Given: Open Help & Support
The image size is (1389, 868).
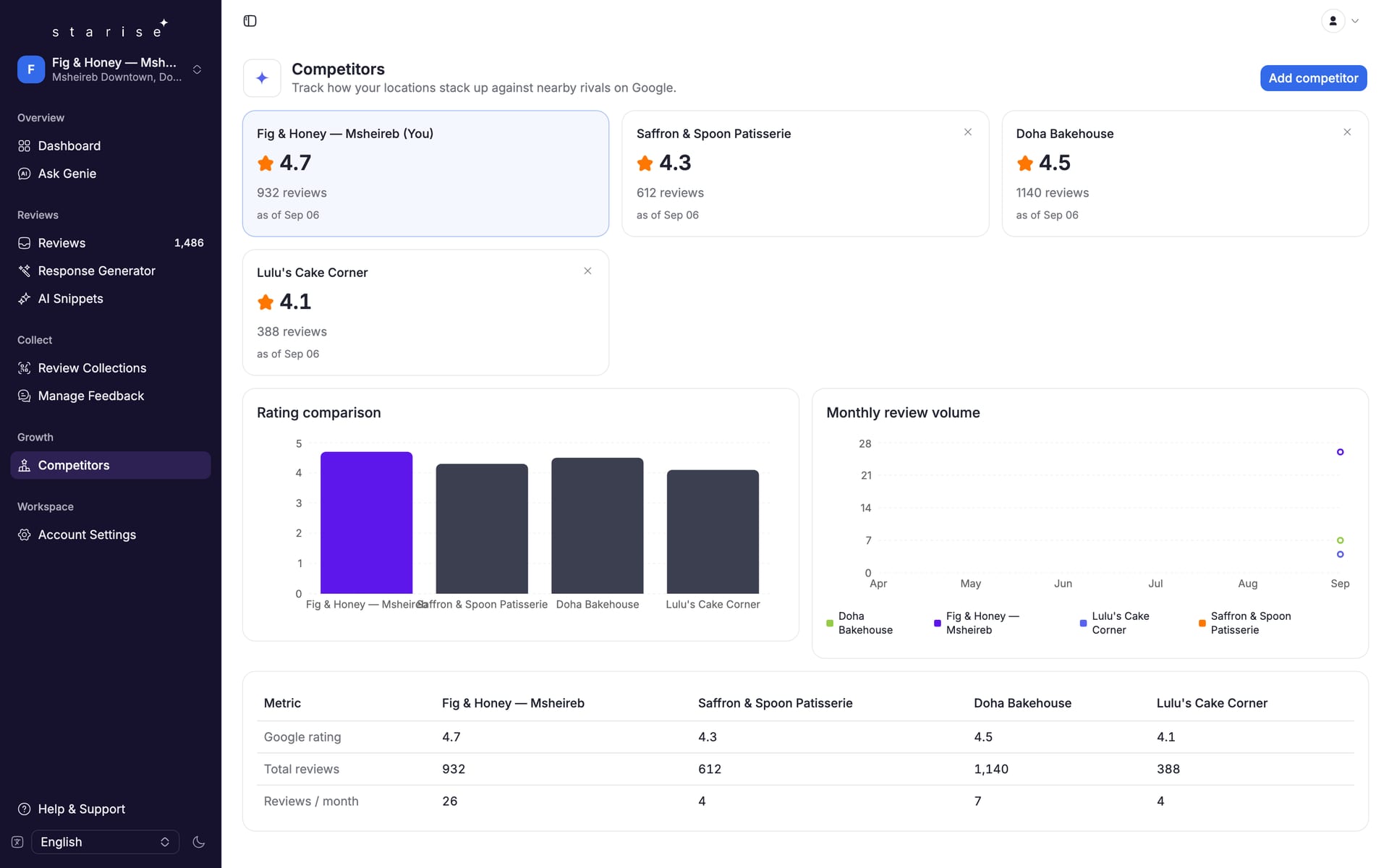Looking at the screenshot, I should tap(111, 809).
